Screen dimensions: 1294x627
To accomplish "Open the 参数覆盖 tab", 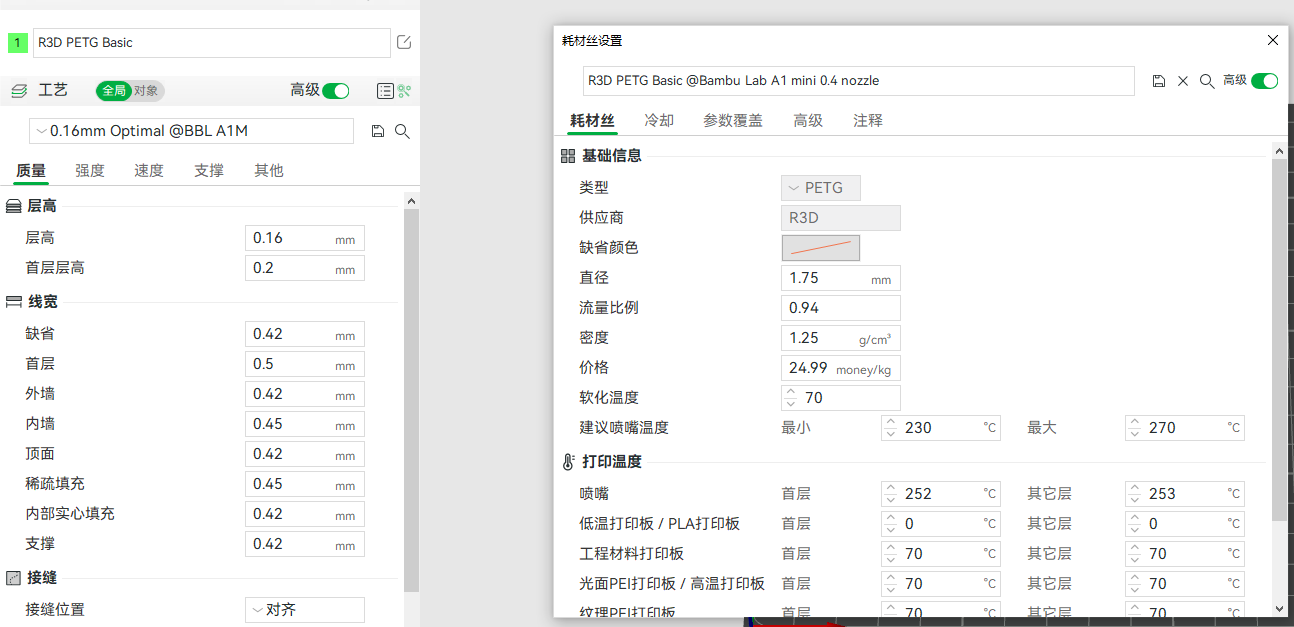I will pyautogui.click(x=733, y=121).
